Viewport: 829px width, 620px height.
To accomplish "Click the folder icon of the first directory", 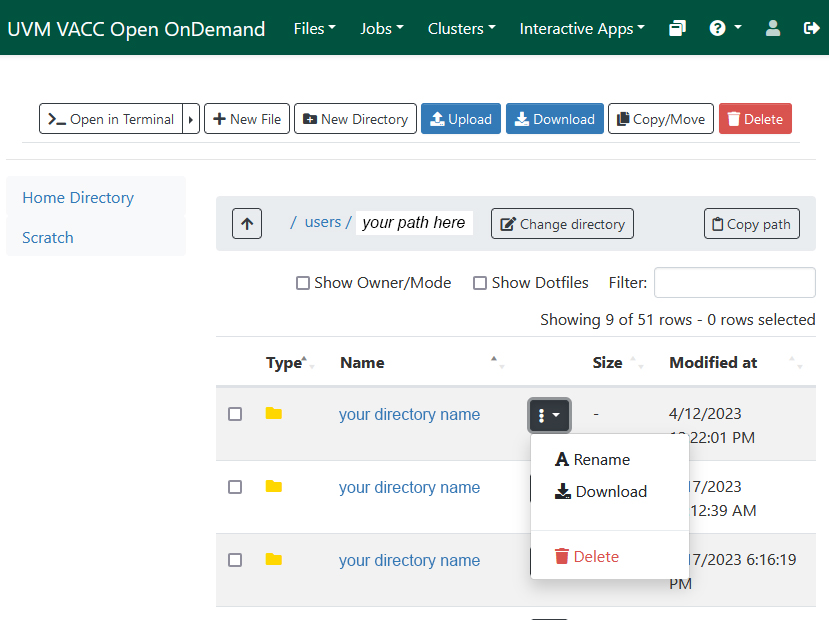I will point(273,414).
